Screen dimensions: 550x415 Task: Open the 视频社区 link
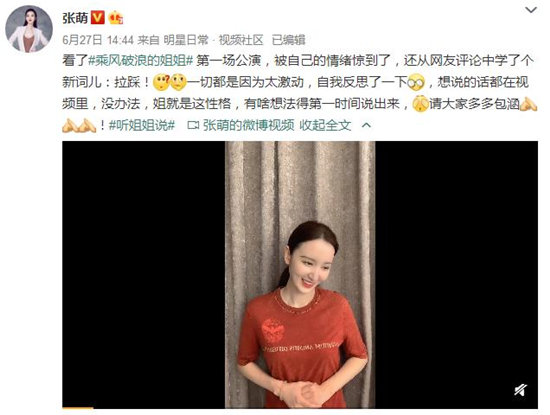241,40
